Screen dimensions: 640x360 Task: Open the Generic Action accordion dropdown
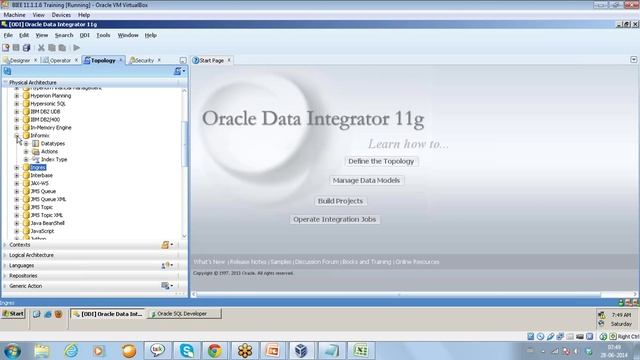tap(167, 286)
